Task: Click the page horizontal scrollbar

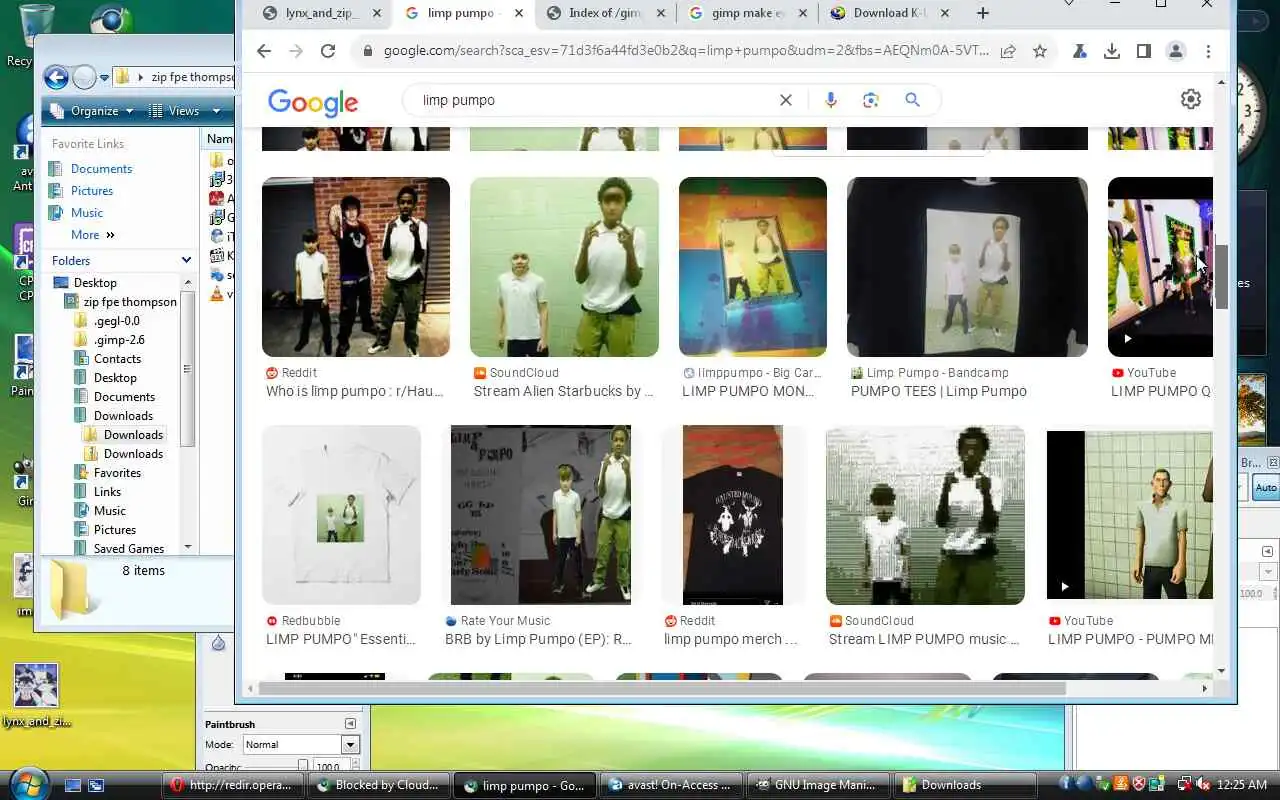Action: [x=661, y=688]
